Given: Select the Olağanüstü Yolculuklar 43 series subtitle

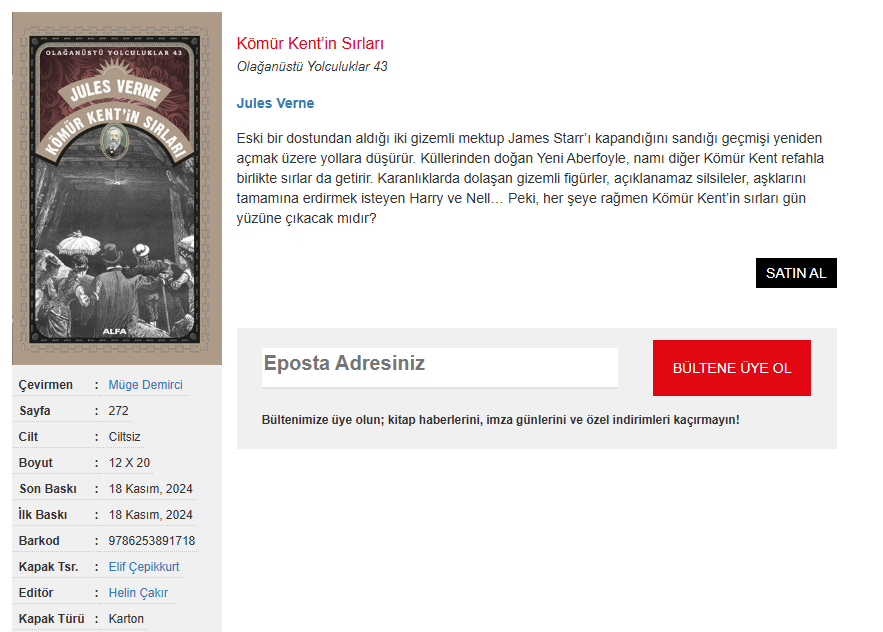Looking at the screenshot, I should point(312,66).
